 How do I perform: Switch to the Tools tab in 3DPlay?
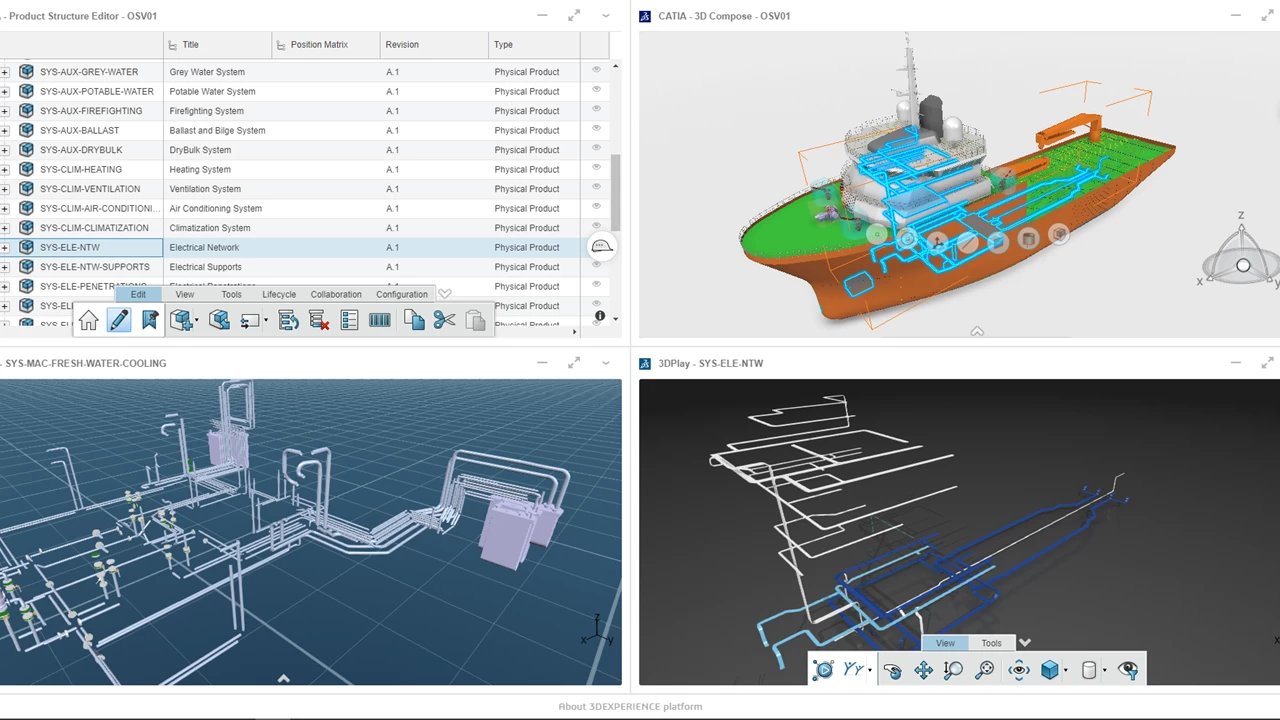pyautogui.click(x=991, y=643)
